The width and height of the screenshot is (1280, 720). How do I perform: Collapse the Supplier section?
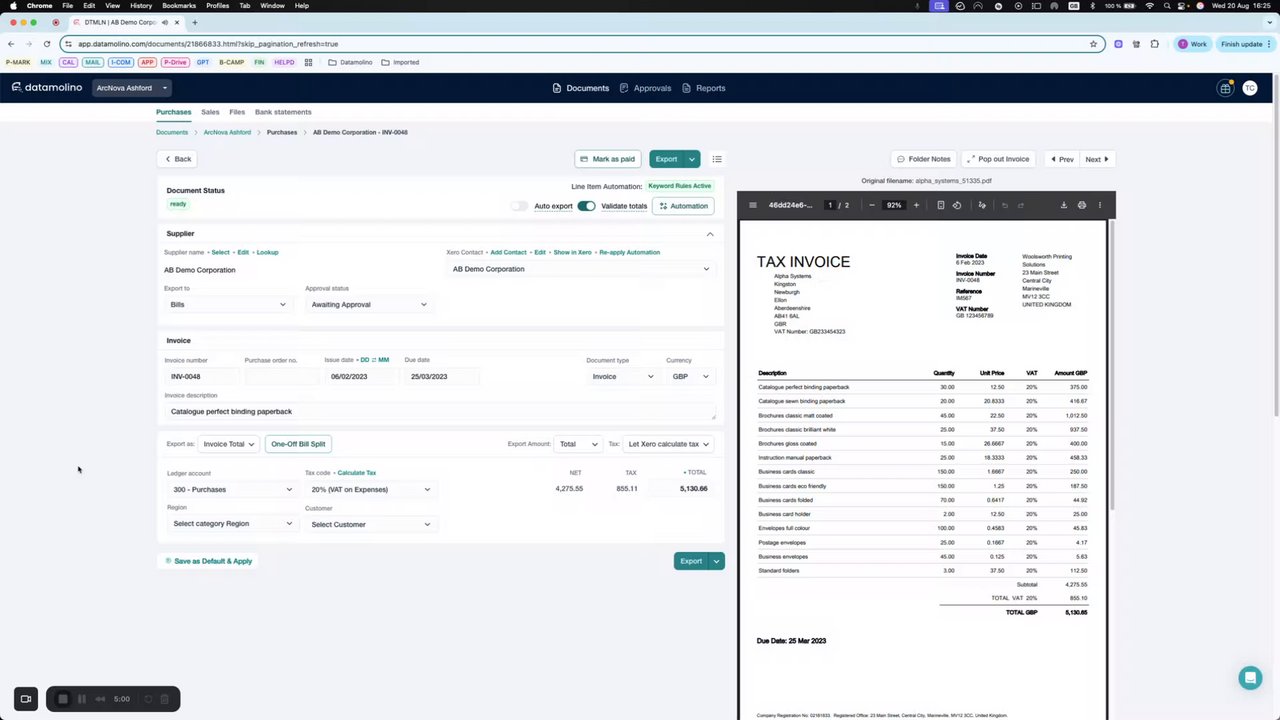710,234
